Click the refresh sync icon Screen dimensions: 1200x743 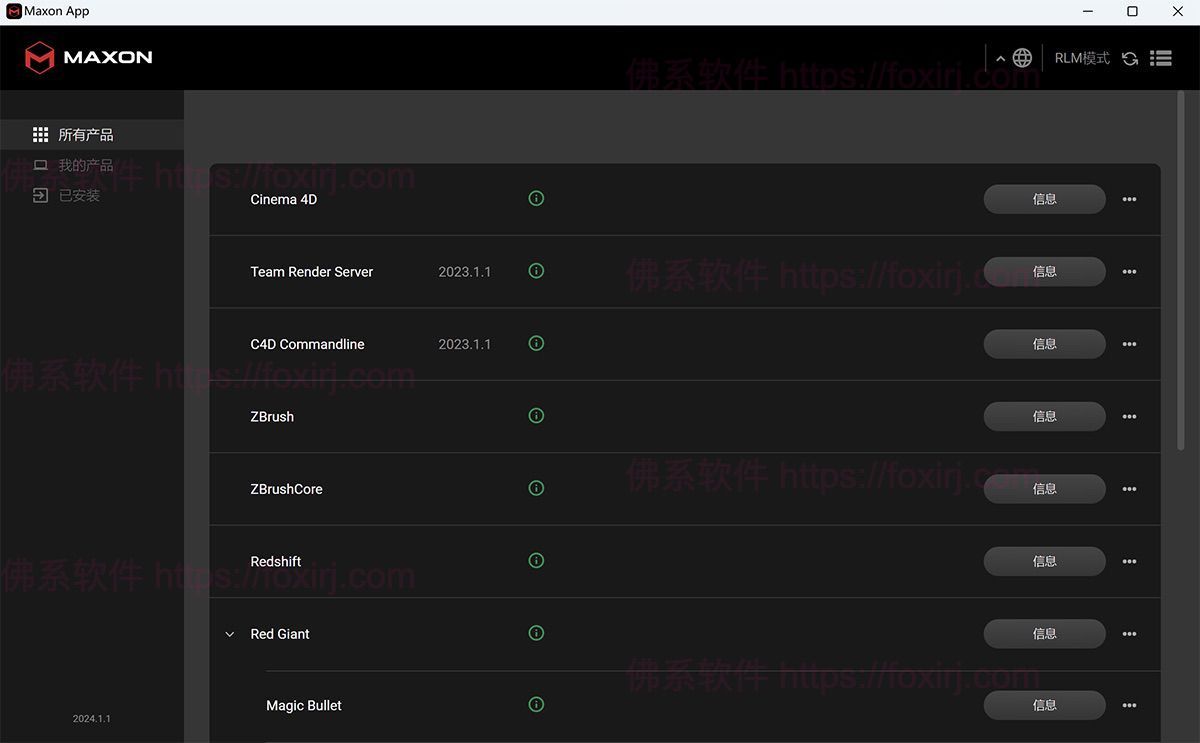pos(1130,58)
